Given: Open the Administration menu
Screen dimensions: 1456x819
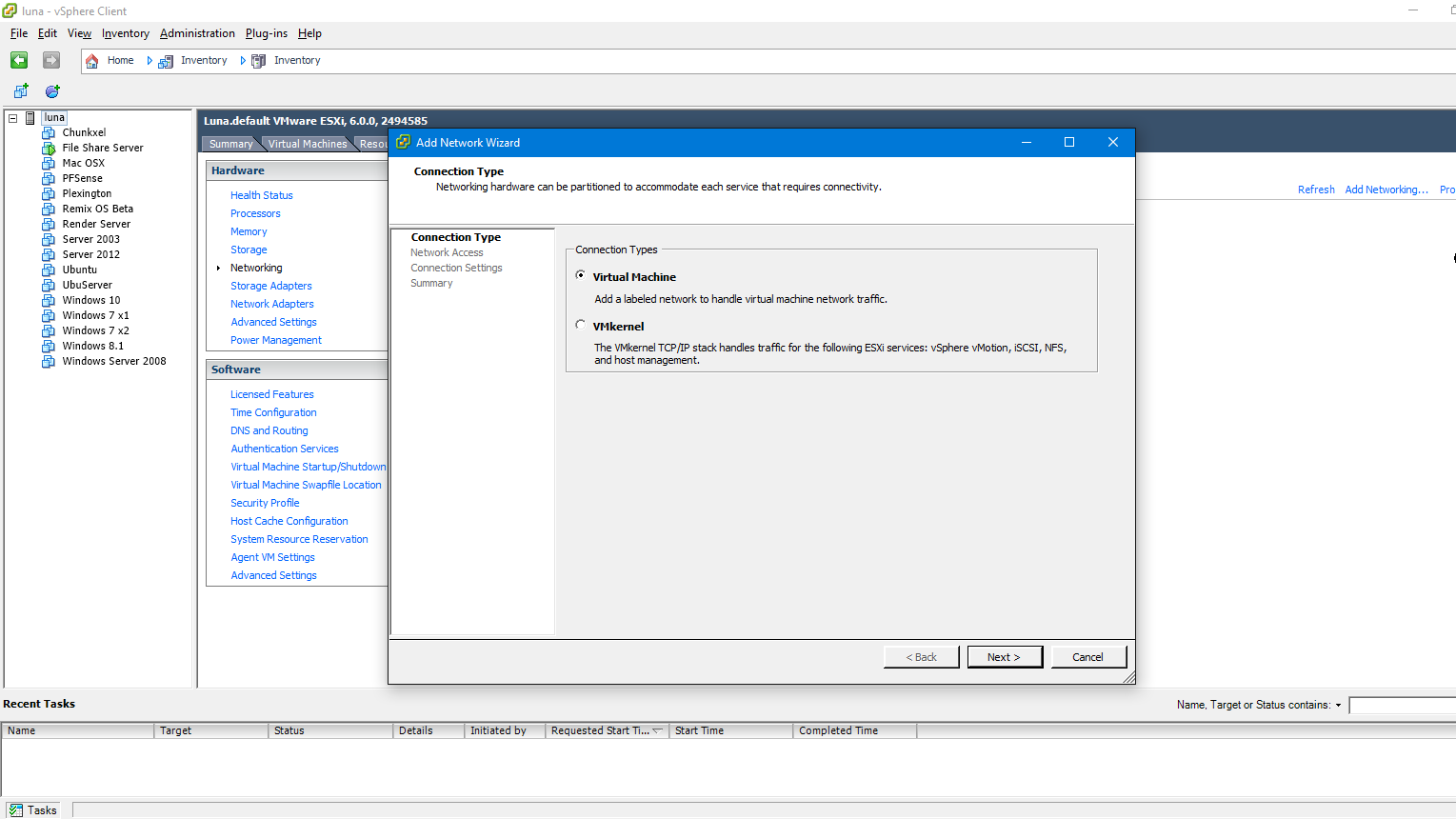Looking at the screenshot, I should click(x=197, y=33).
